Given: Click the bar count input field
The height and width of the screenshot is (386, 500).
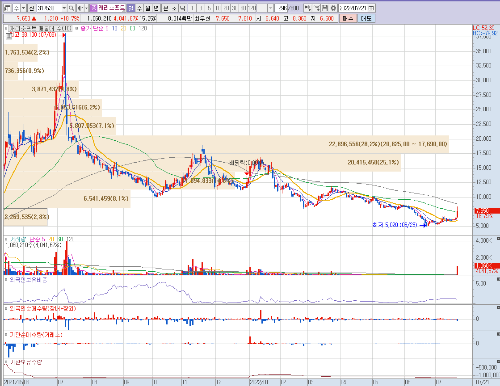Looking at the screenshot, I should coord(281,8).
